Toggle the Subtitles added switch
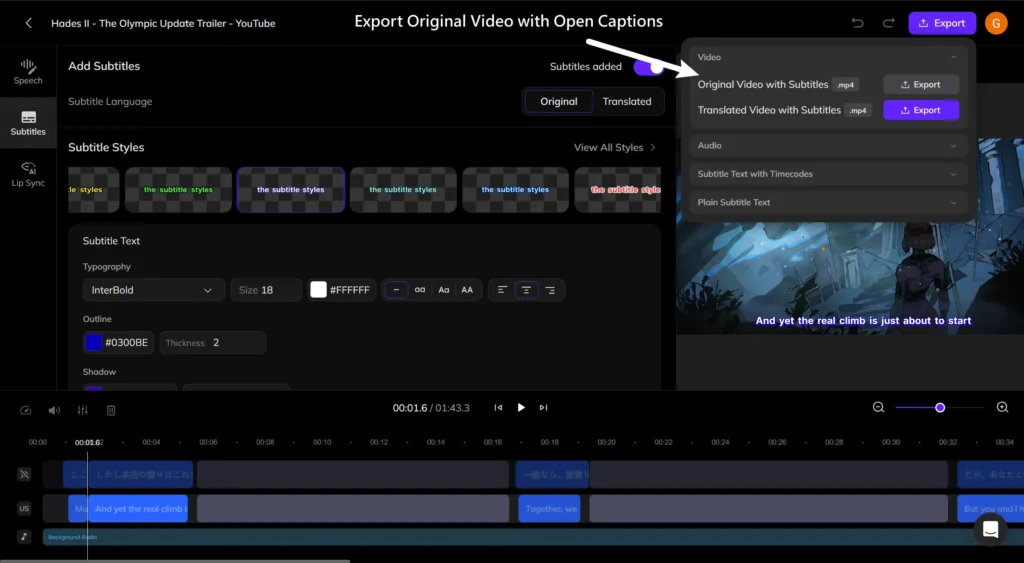This screenshot has height=563, width=1024. (x=648, y=67)
